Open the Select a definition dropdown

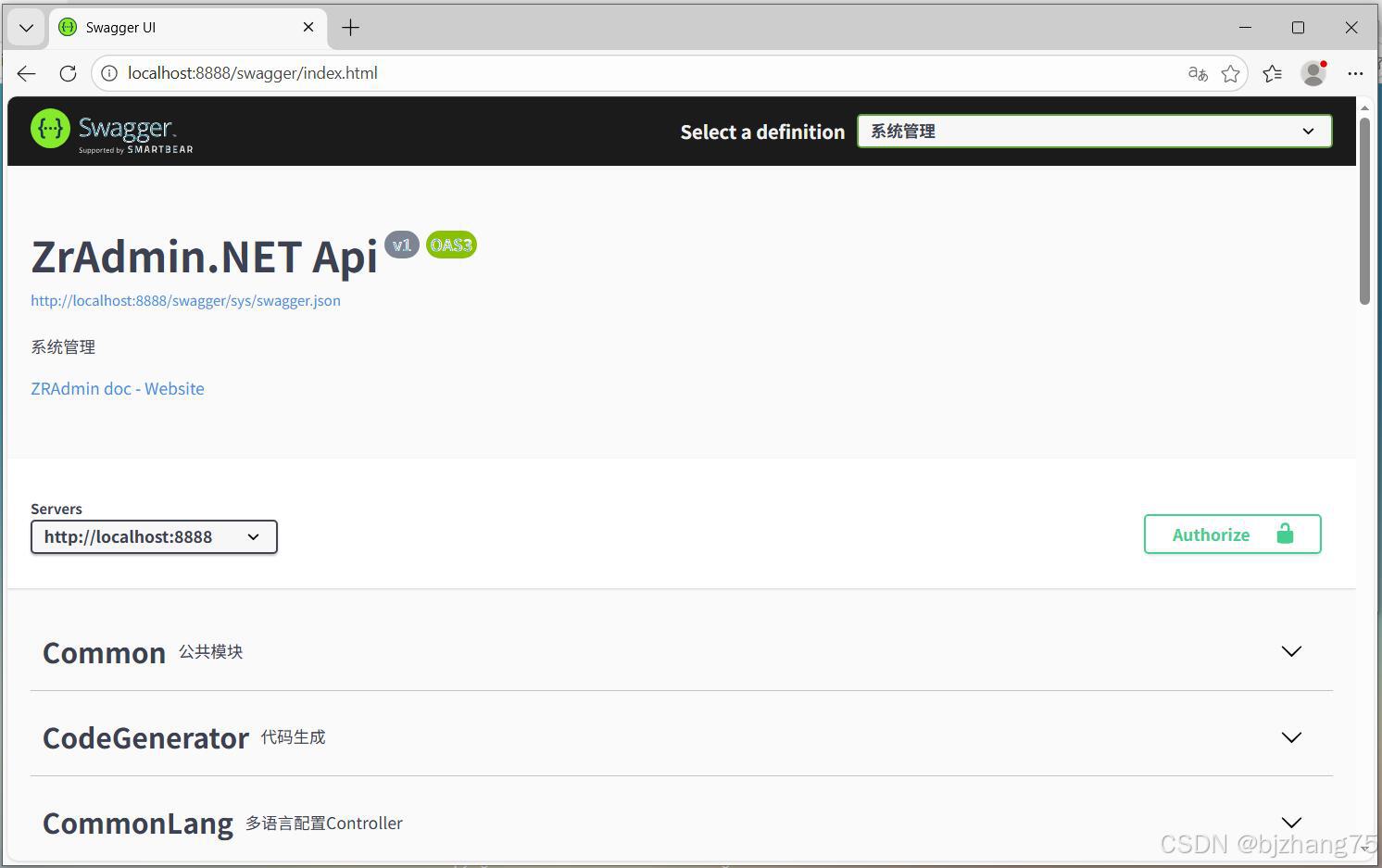(x=1095, y=132)
